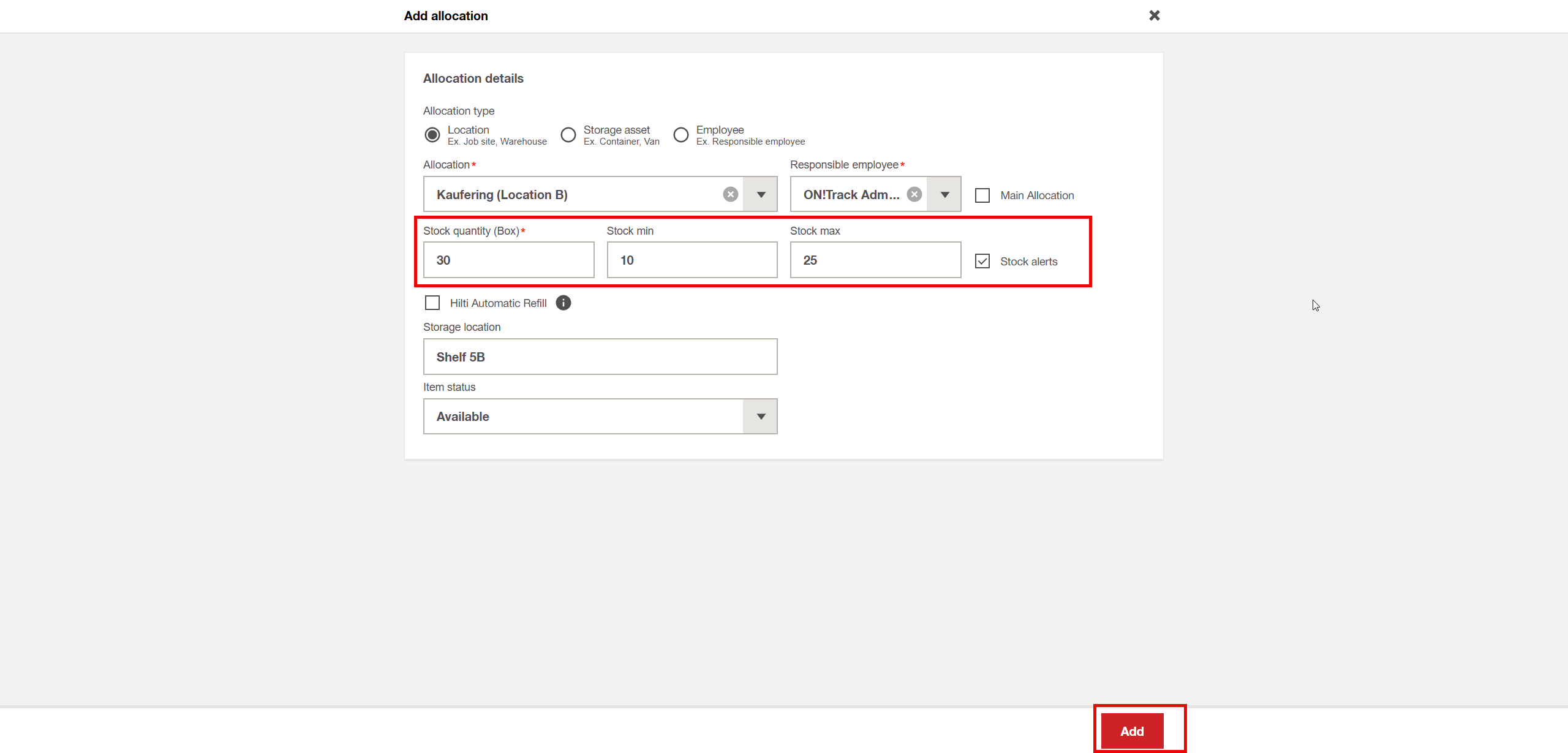Close the Add allocation dialog
This screenshot has height=753, width=1568.
[1154, 15]
